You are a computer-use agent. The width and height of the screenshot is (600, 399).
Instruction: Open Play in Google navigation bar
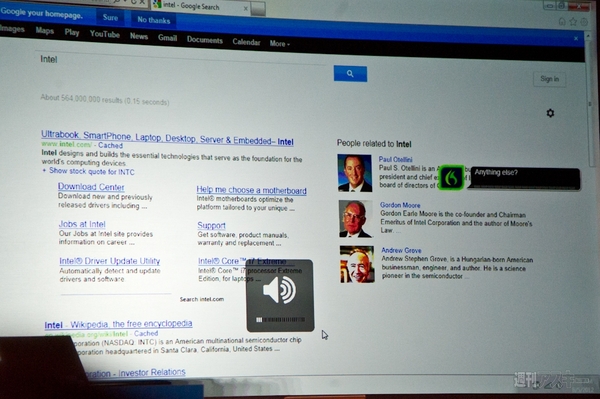(72, 32)
